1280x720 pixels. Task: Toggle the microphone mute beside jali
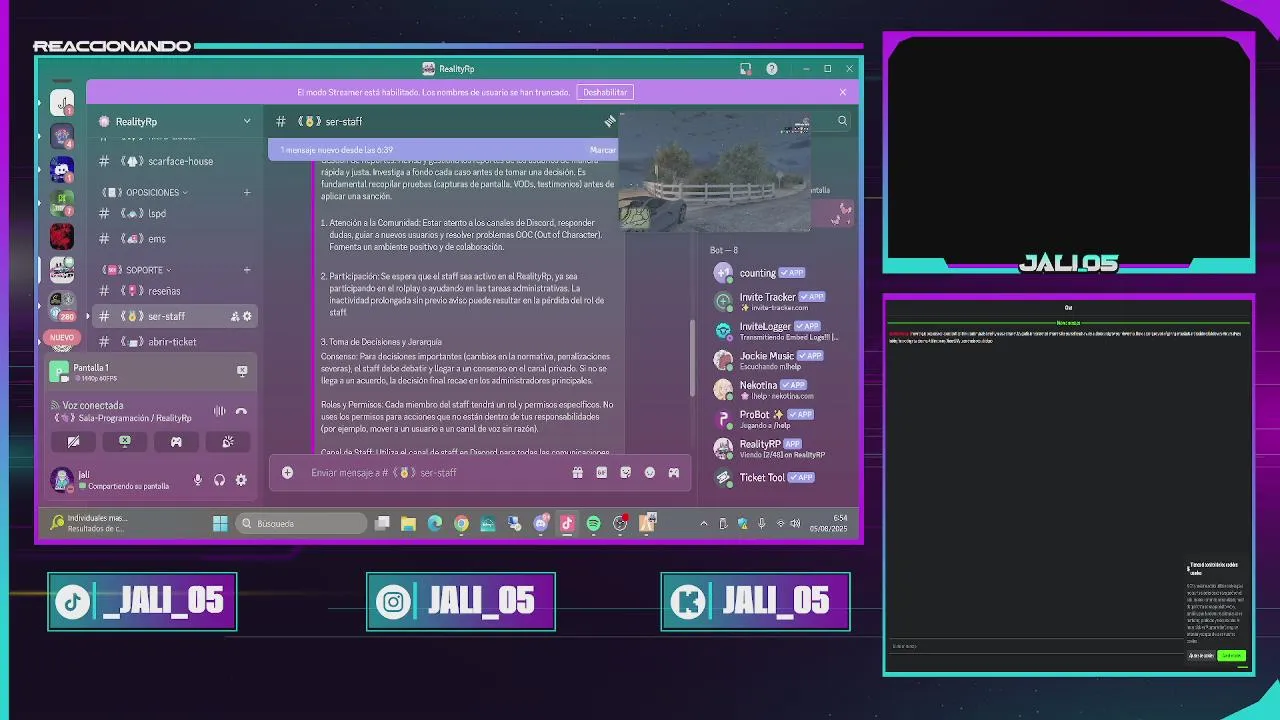point(197,480)
